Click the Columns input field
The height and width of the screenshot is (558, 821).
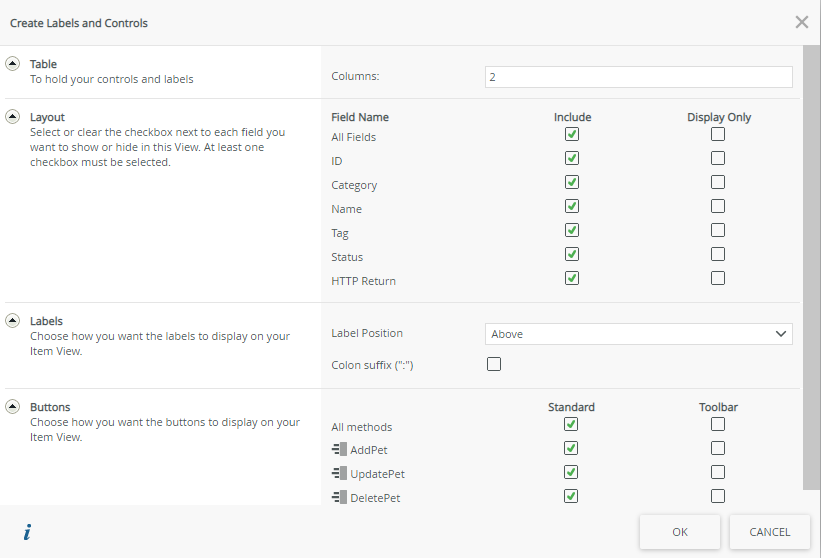click(x=638, y=77)
